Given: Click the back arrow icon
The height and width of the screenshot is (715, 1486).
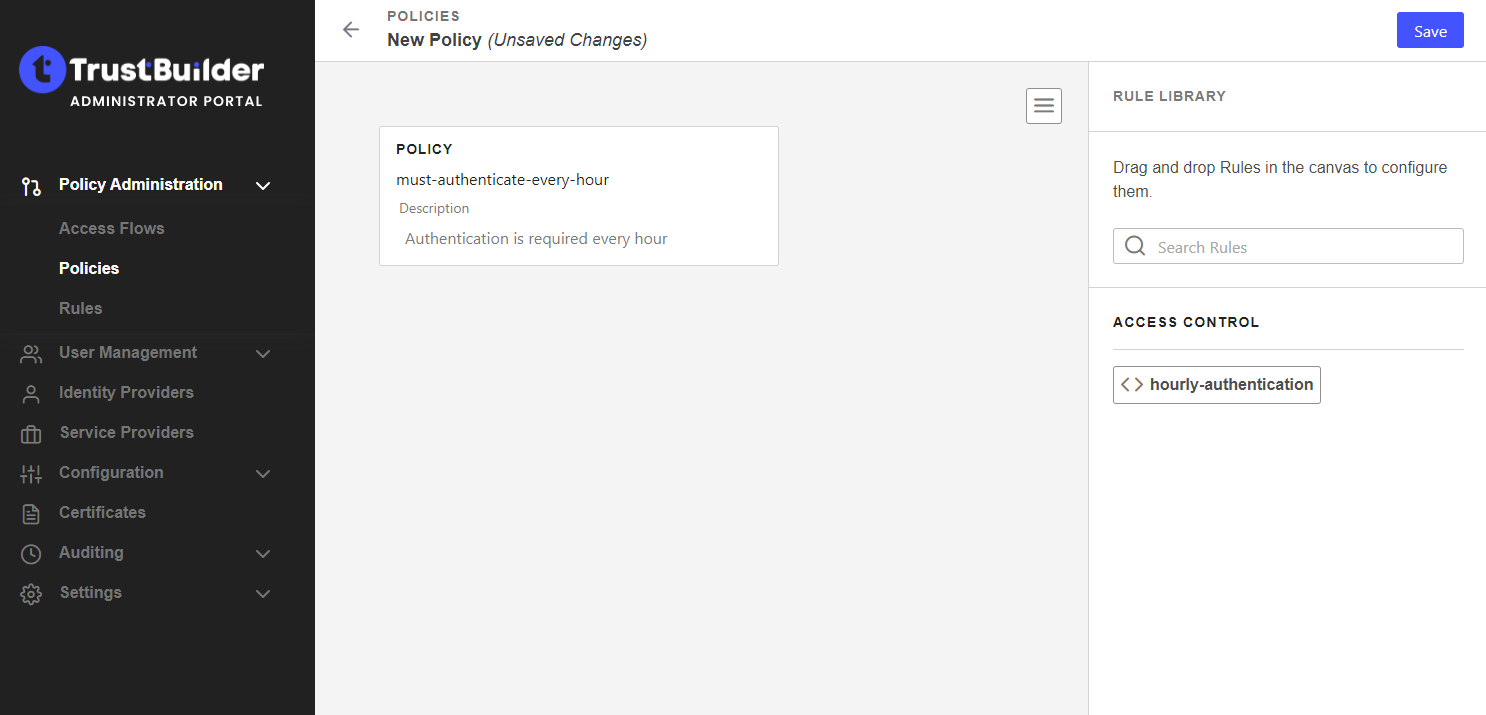Looking at the screenshot, I should 351,30.
